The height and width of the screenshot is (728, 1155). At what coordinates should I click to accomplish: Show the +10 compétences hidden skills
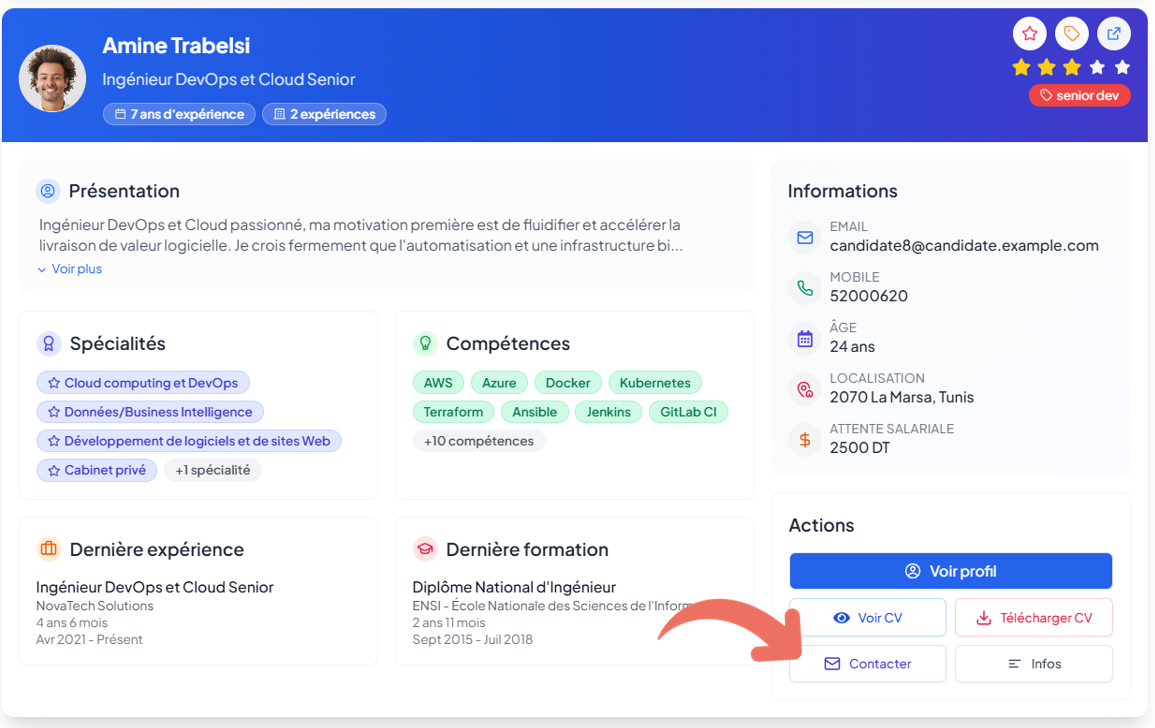(x=479, y=441)
